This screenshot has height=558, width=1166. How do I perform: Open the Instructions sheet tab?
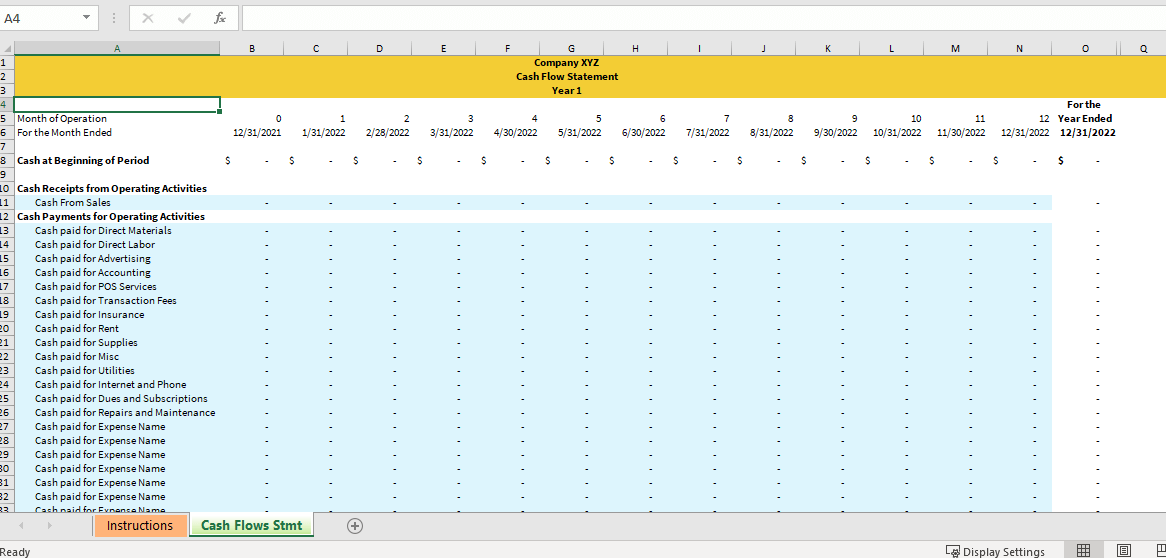coord(140,526)
